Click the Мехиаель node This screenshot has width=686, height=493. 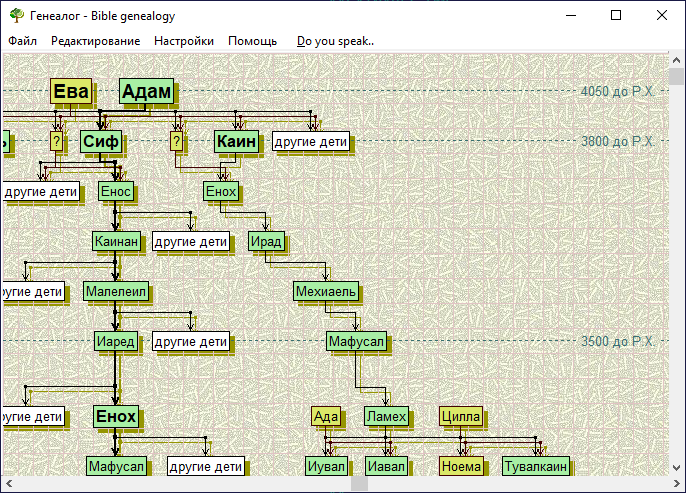(x=326, y=291)
